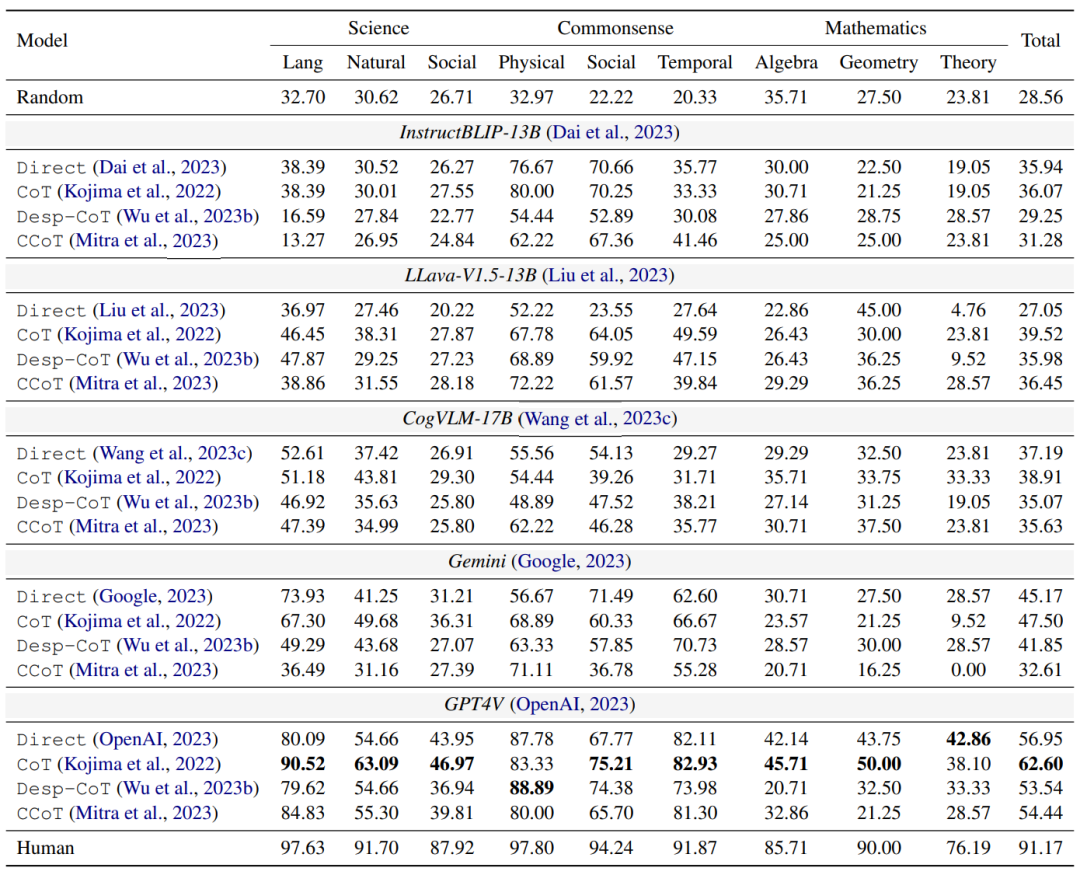Click the LLava-V1.5-13B section title
The image size is (1080, 875).
tap(470, 275)
